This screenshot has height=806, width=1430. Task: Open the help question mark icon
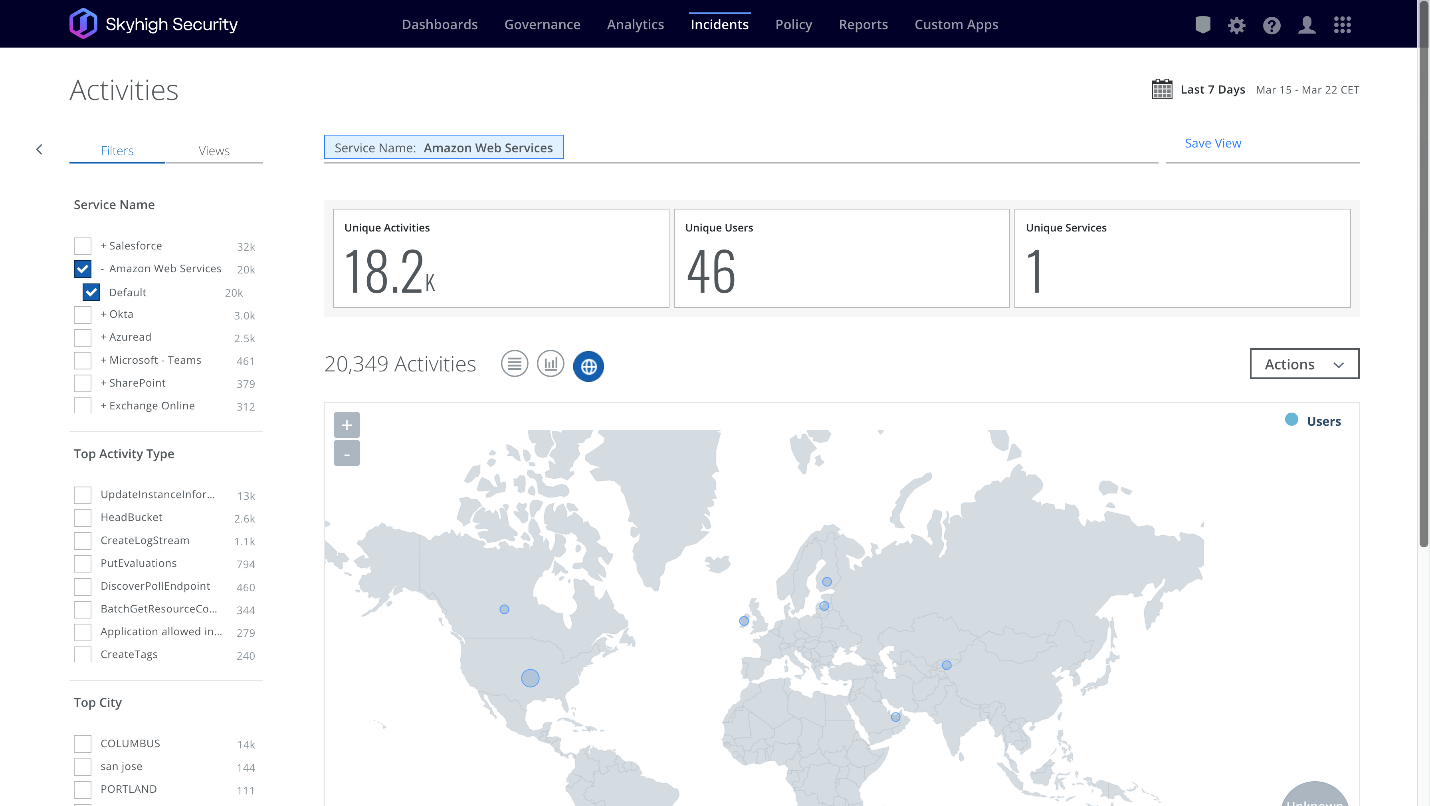click(x=1272, y=25)
